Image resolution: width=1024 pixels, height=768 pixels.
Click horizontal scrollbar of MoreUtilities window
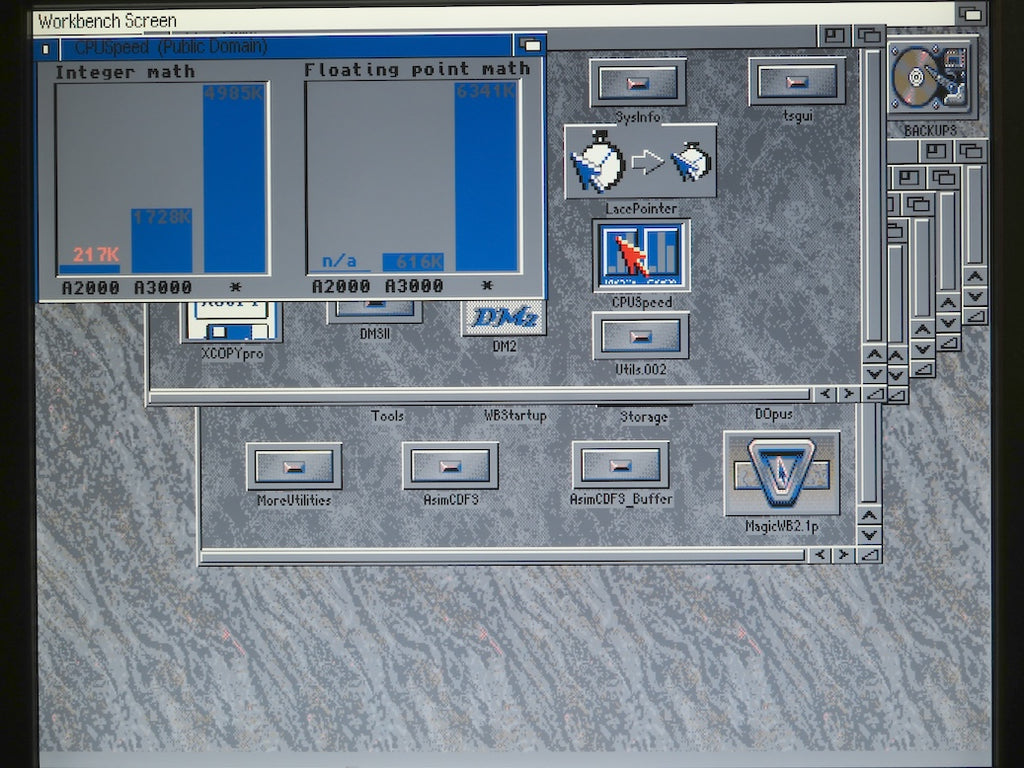pos(500,554)
